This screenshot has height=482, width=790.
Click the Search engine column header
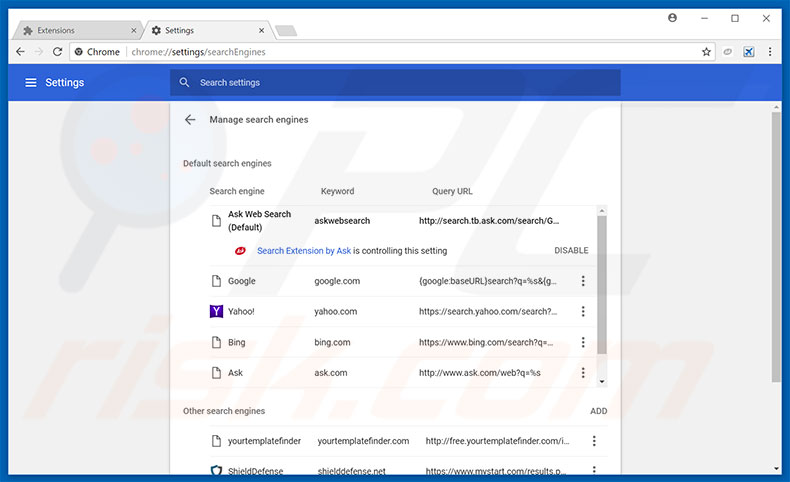pyautogui.click(x=237, y=191)
